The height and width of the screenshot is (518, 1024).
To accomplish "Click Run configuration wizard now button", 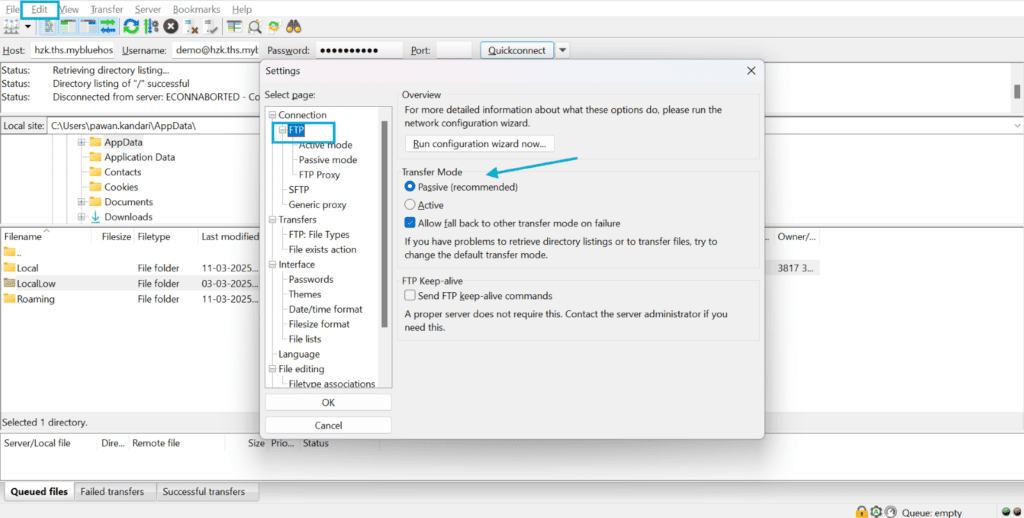I will pyautogui.click(x=479, y=144).
